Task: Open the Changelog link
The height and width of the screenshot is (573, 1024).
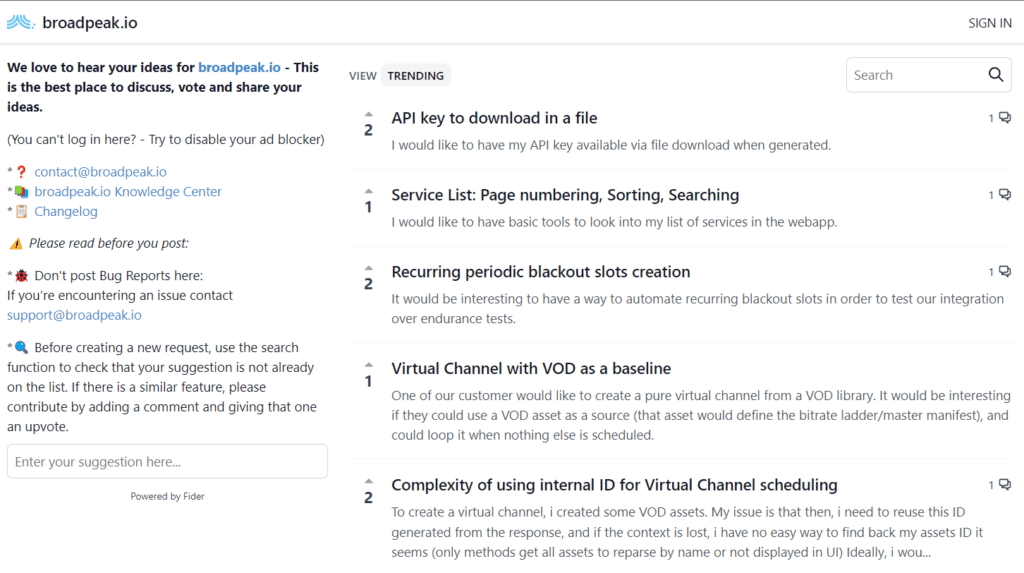Action: pyautogui.click(x=66, y=211)
